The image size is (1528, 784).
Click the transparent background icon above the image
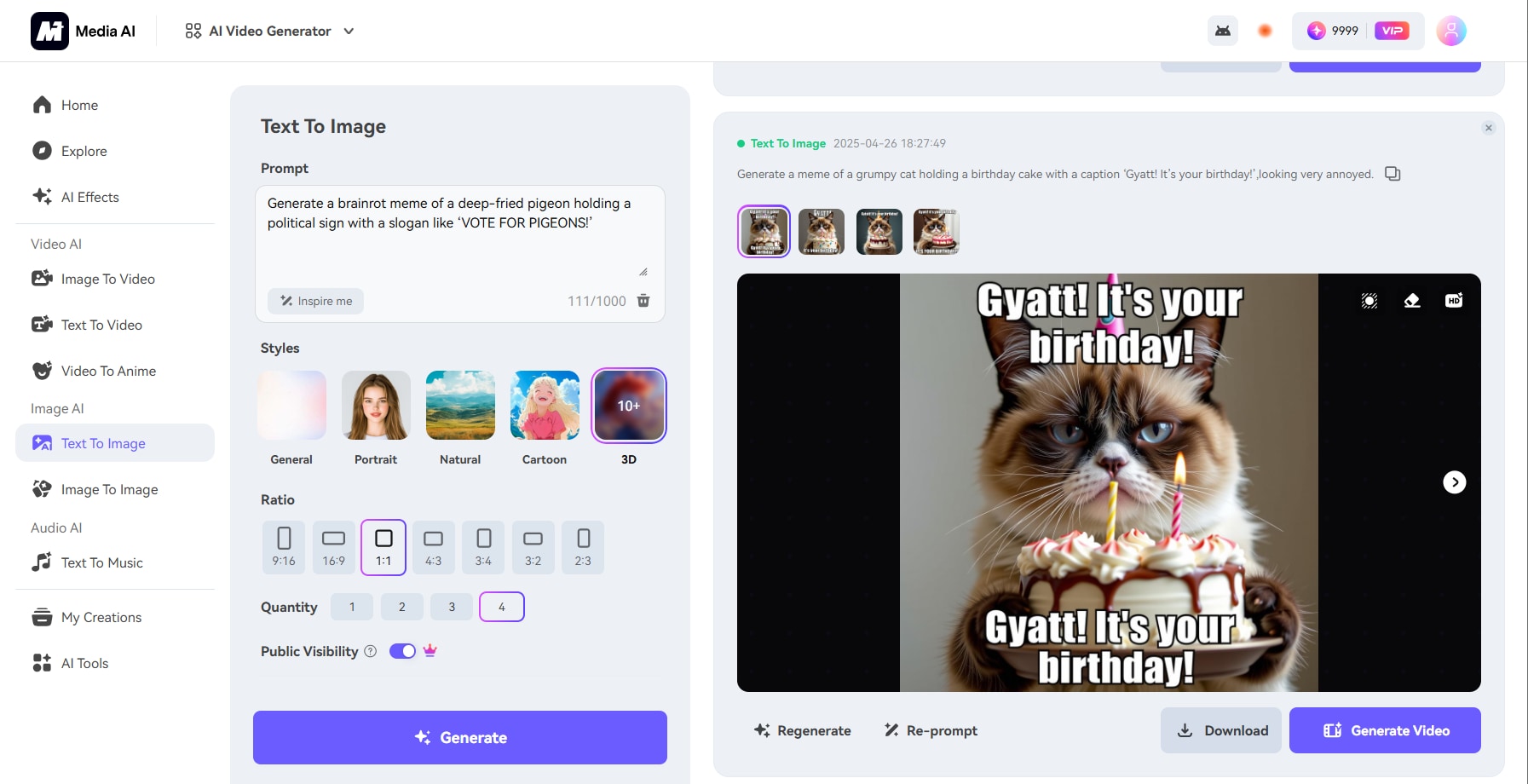coord(1369,300)
